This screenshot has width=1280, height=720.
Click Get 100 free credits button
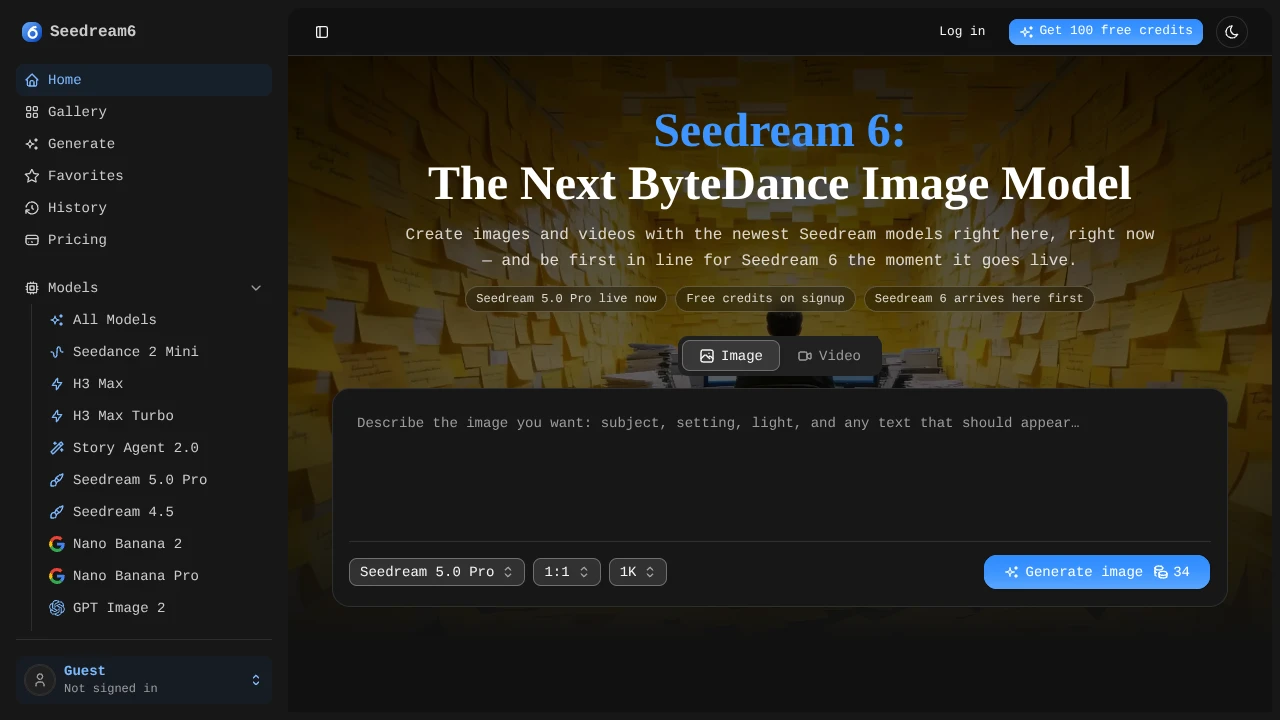pyautogui.click(x=1106, y=32)
